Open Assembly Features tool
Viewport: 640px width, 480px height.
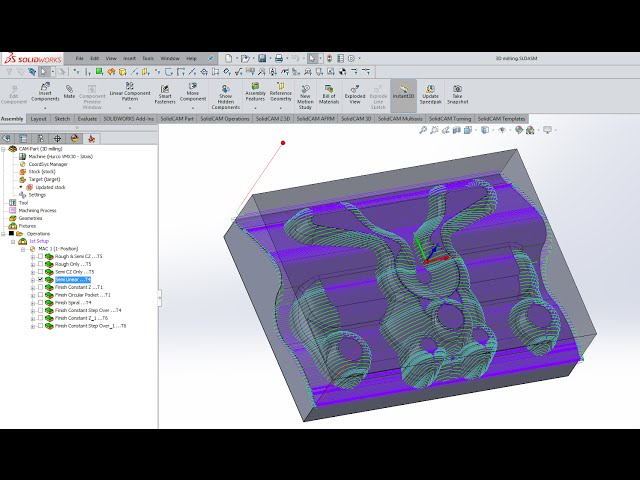(x=256, y=91)
